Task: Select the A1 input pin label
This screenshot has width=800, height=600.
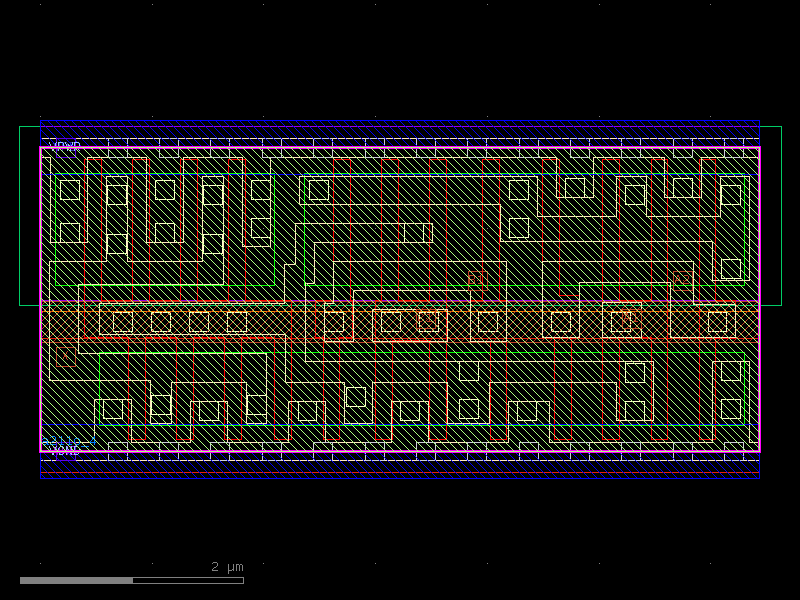Action: pyautogui.click(x=627, y=317)
